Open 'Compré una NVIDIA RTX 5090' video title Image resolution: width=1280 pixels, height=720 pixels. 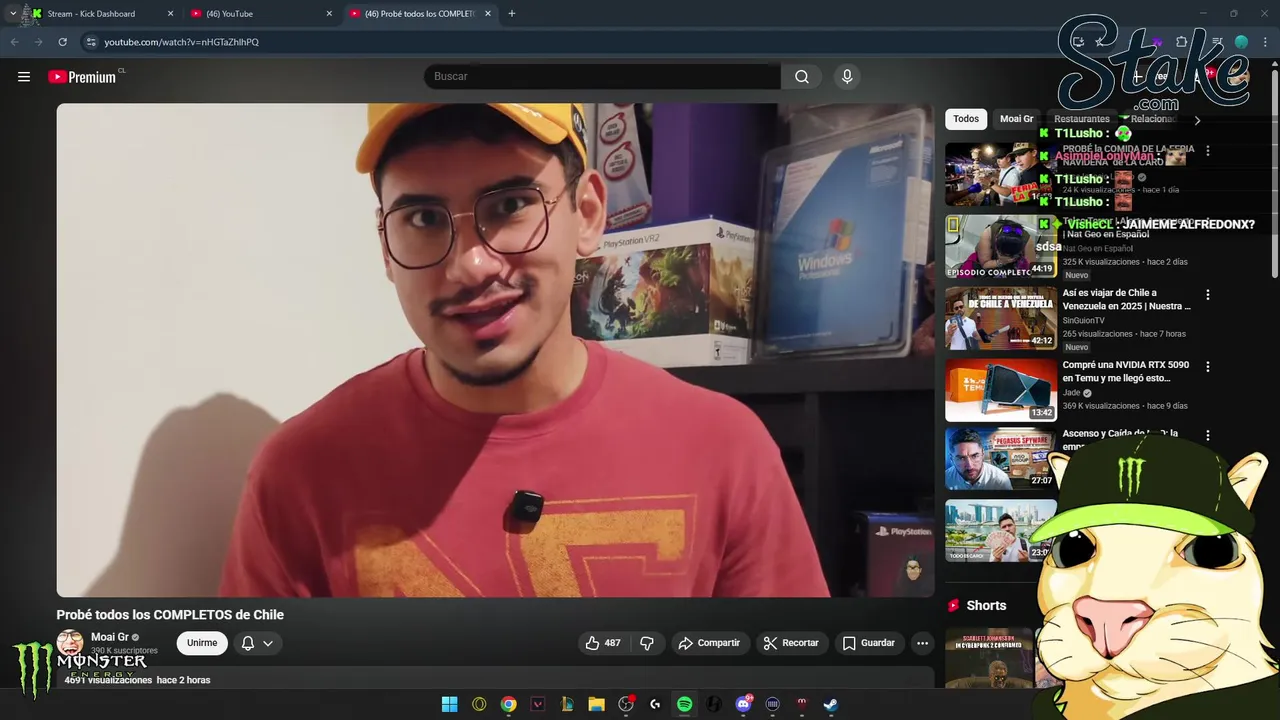click(1126, 372)
